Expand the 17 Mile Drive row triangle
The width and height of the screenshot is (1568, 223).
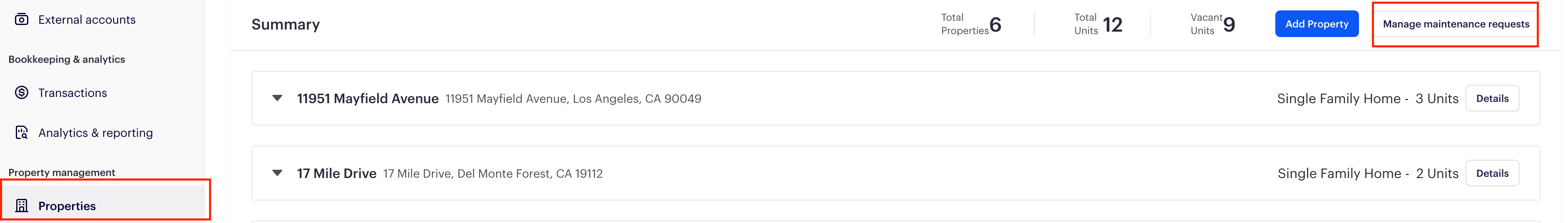point(277,173)
